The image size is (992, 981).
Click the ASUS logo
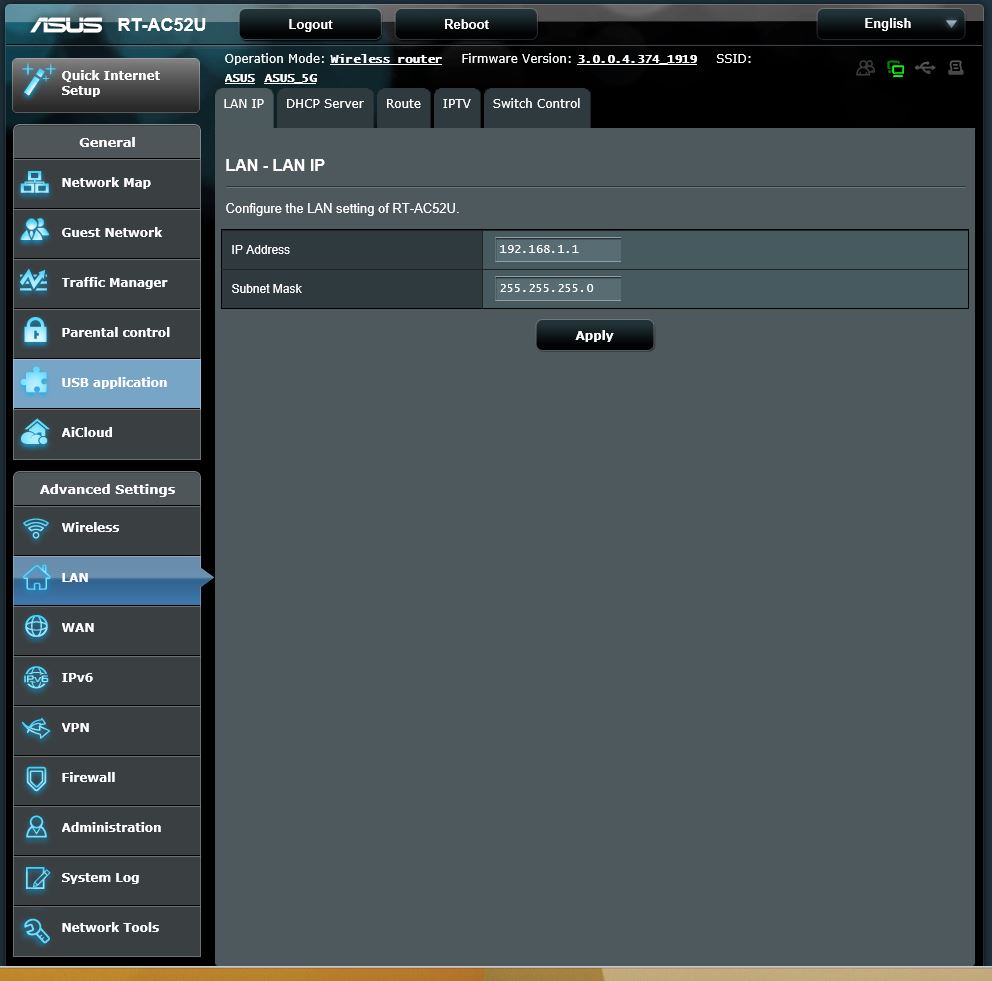pos(66,25)
